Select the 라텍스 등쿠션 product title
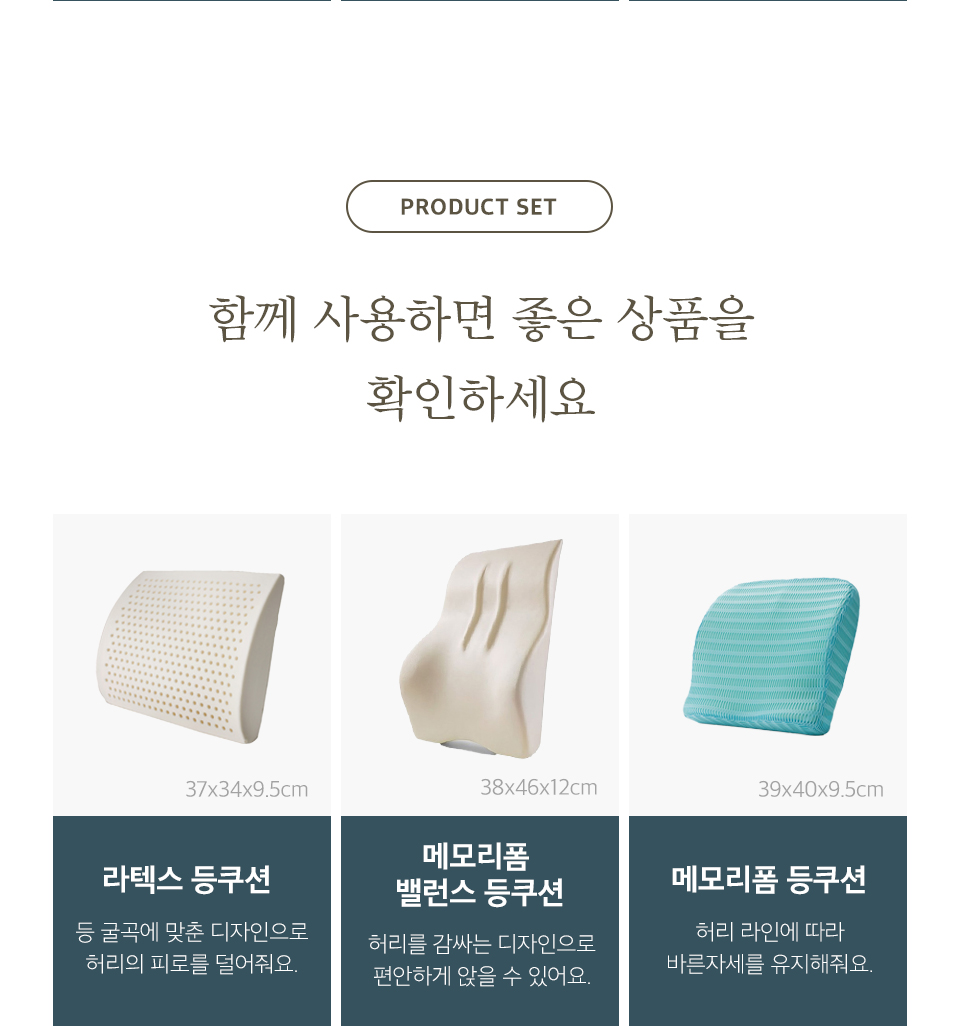The image size is (960, 1026). tap(187, 879)
